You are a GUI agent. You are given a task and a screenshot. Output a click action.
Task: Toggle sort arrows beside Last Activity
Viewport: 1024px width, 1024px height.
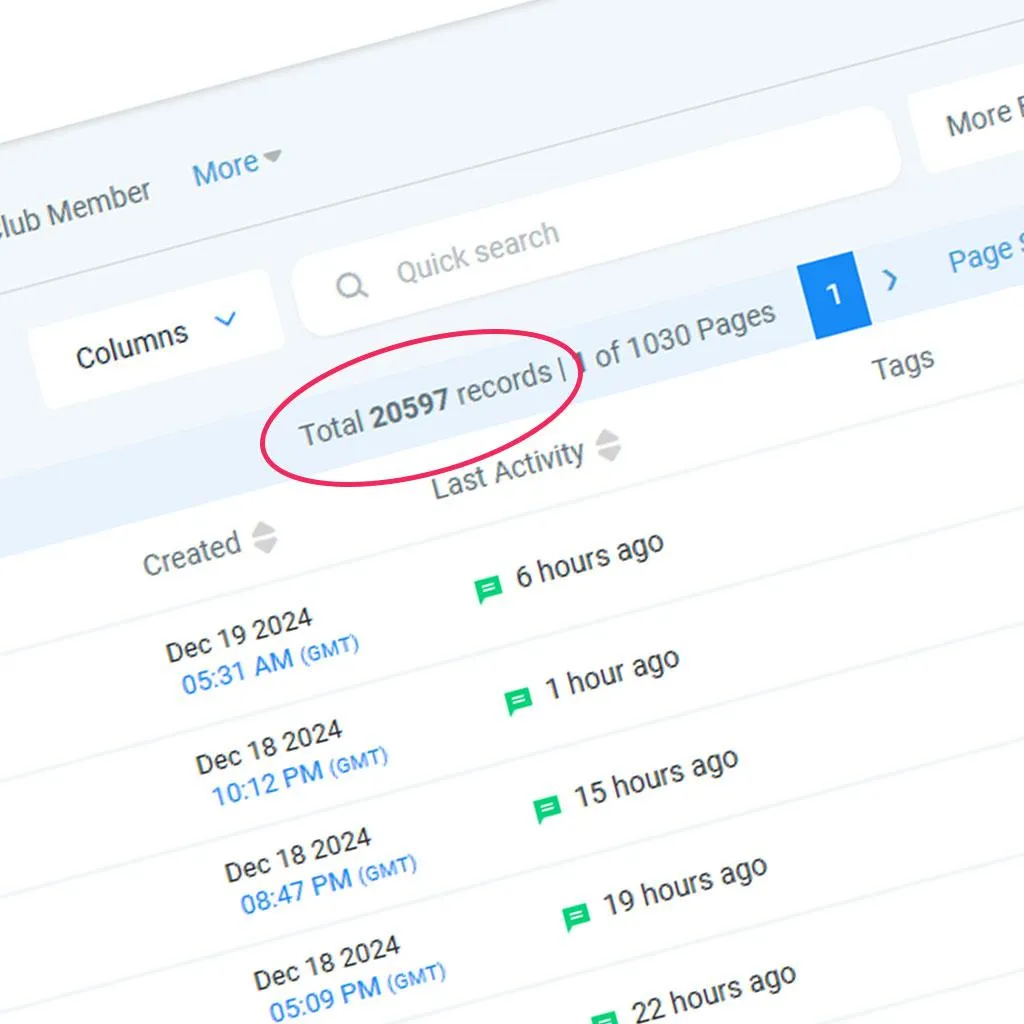pyautogui.click(x=608, y=445)
